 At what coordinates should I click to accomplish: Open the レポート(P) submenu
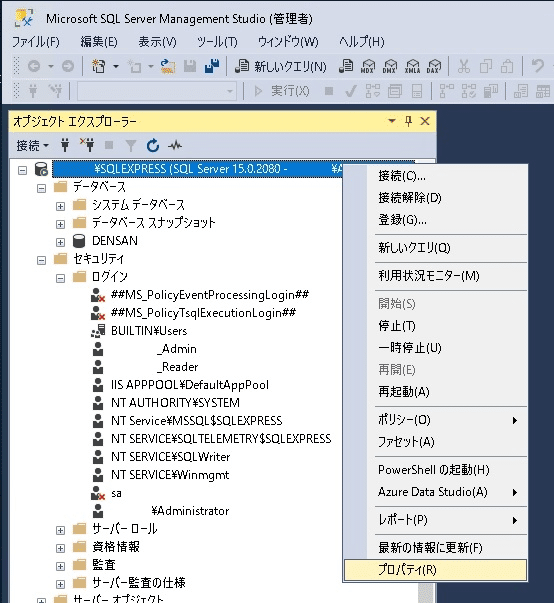tap(435, 520)
